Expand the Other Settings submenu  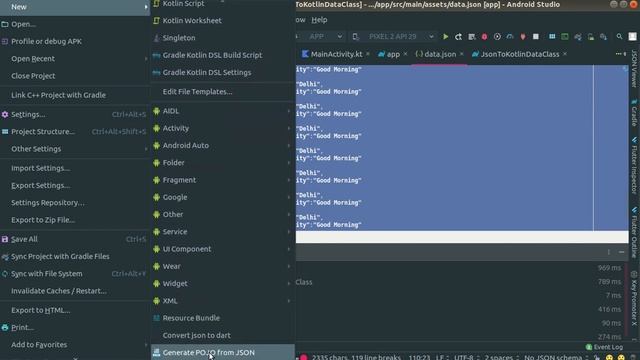click(75, 149)
